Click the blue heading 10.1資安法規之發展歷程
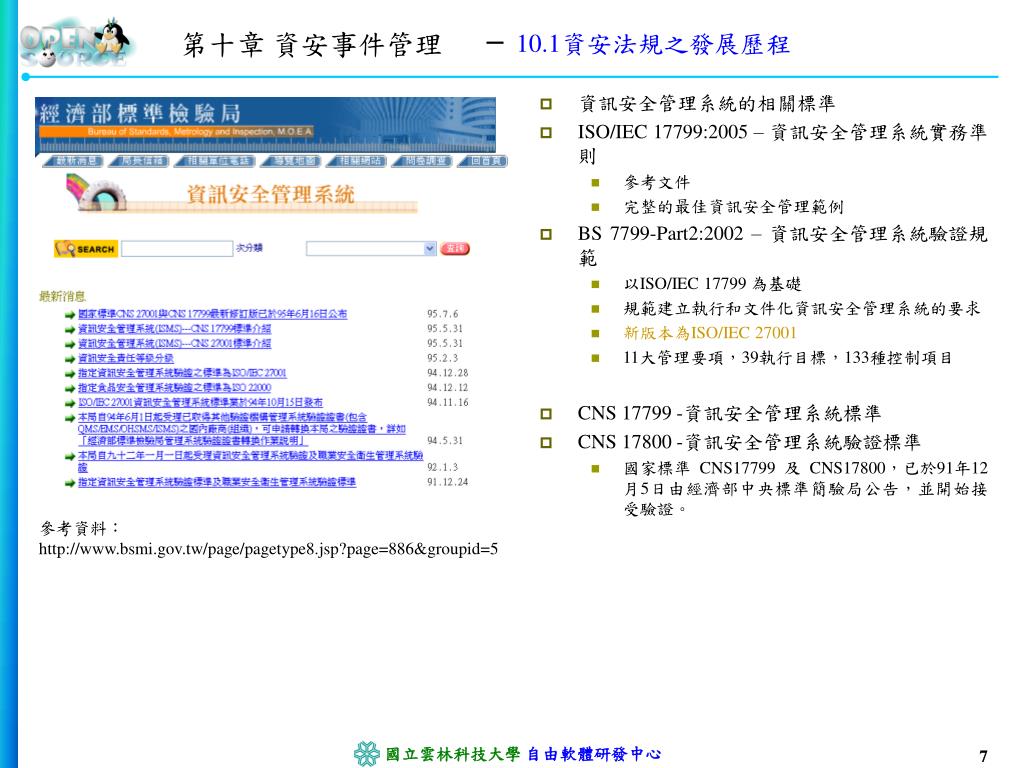The width and height of the screenshot is (1024, 768). pos(653,44)
